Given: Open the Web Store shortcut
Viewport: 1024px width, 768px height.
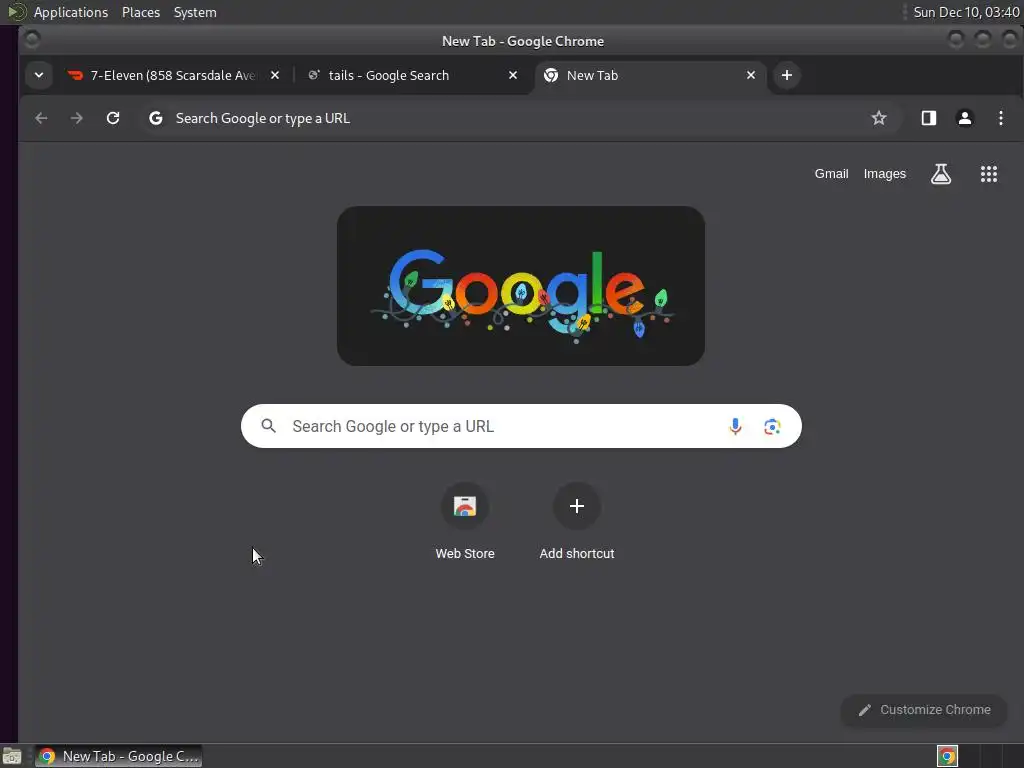Looking at the screenshot, I should point(465,506).
